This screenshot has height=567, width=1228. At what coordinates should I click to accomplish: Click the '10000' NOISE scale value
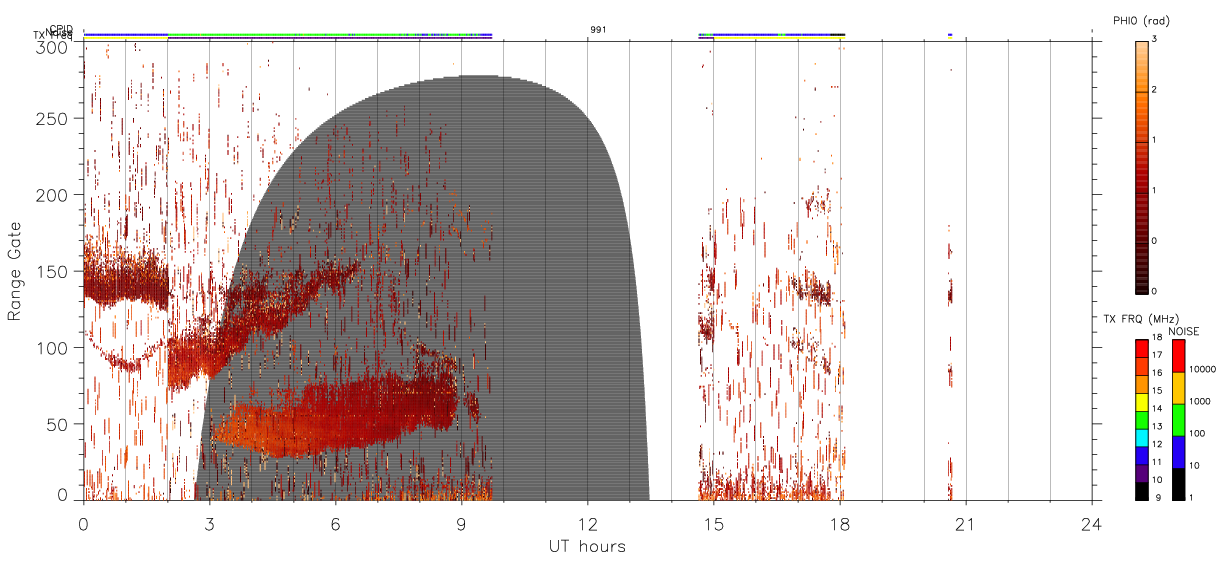pos(1201,369)
